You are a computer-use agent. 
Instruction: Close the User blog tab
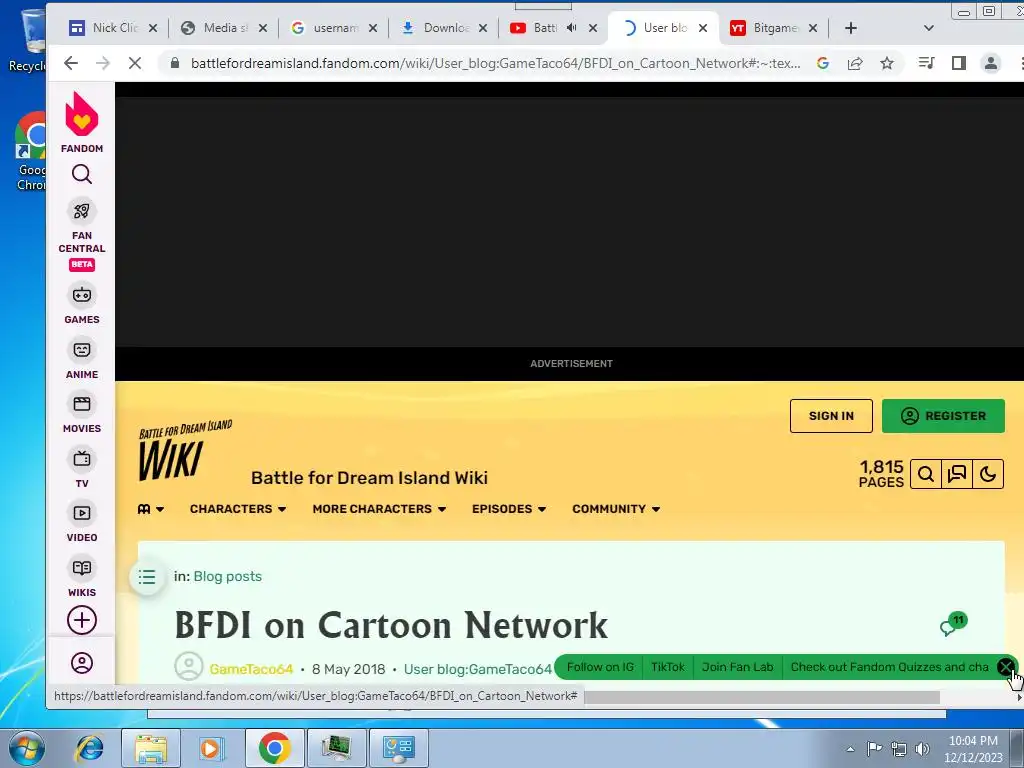(x=703, y=28)
